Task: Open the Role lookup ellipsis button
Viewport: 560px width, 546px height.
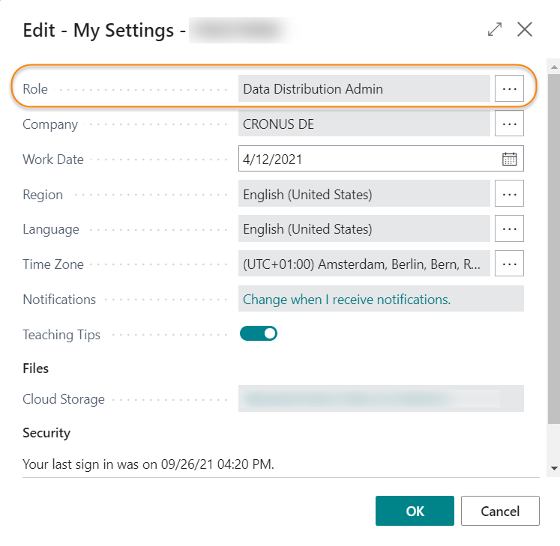Action: tap(509, 89)
